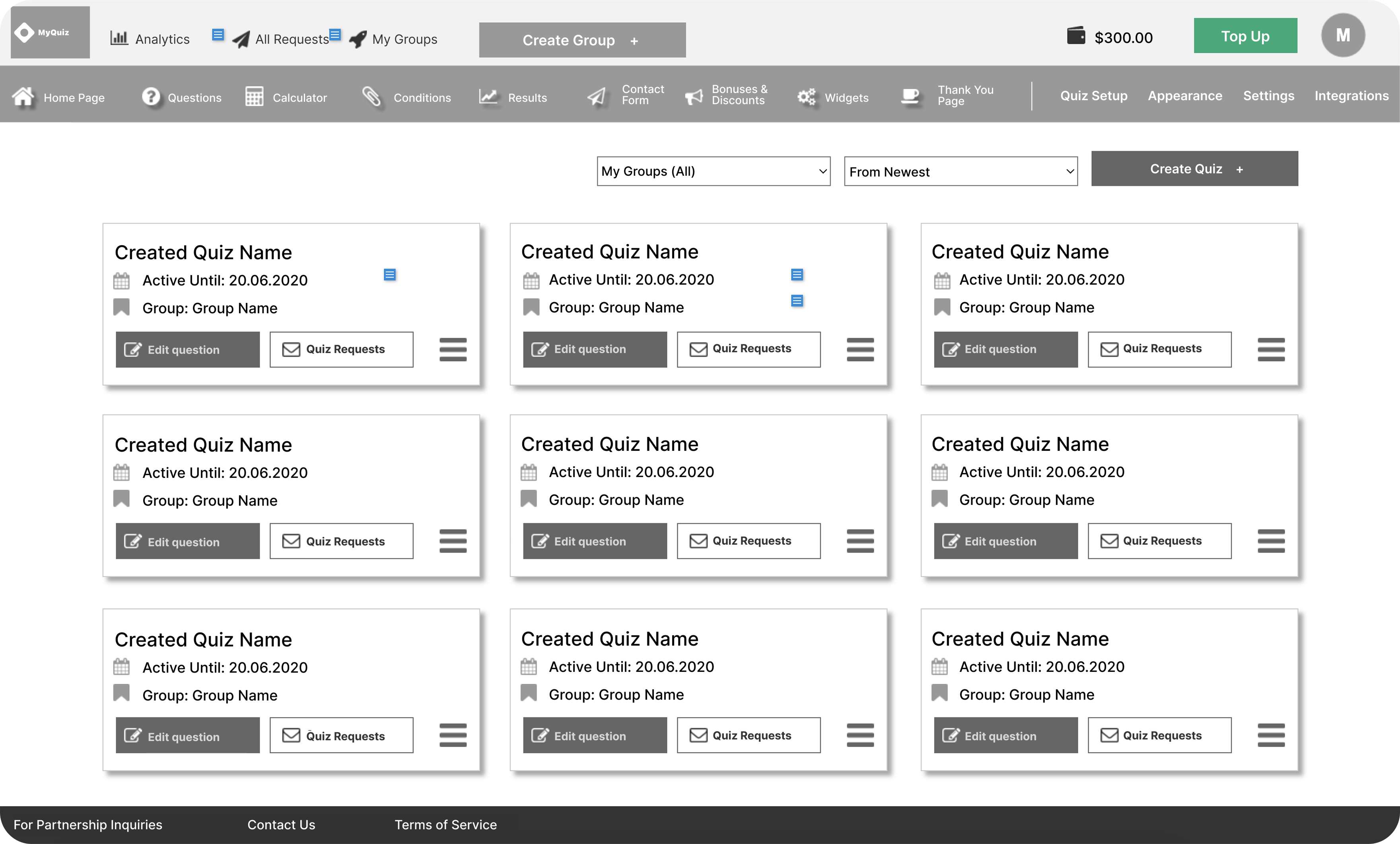Open the Calculator grid icon
1400x844 pixels.
(254, 97)
